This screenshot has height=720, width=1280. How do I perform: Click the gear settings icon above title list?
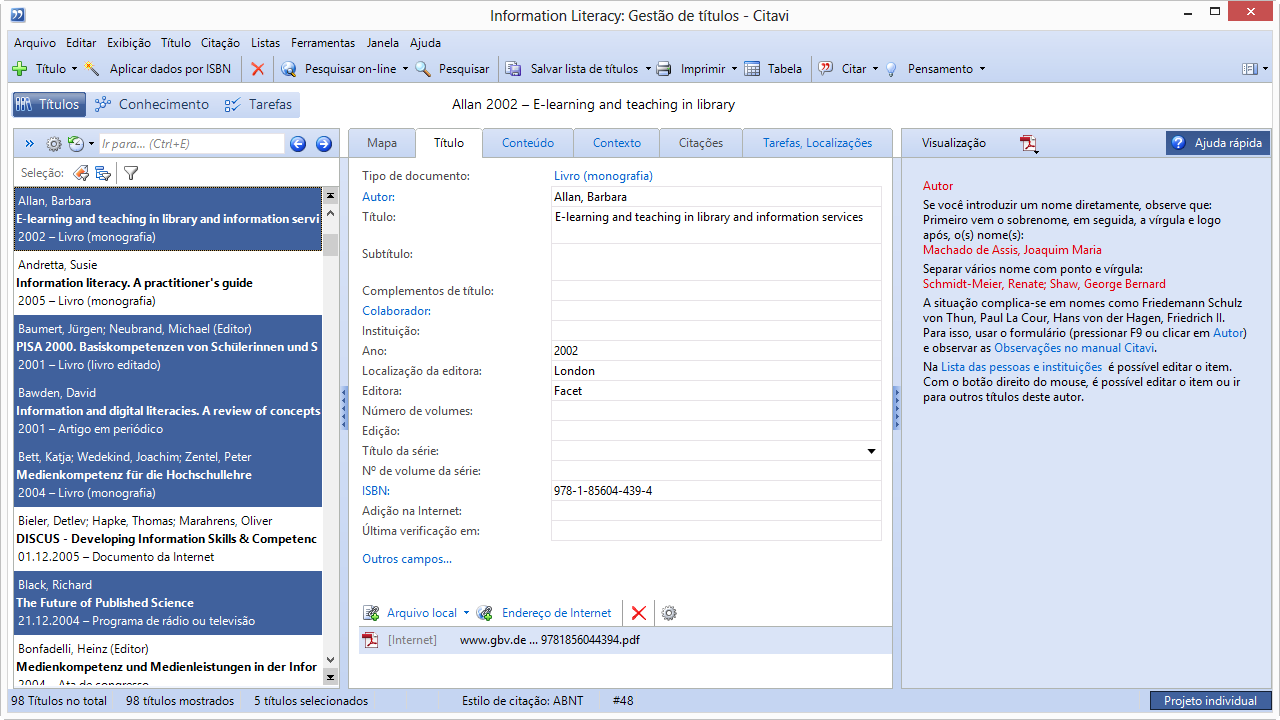pos(54,144)
